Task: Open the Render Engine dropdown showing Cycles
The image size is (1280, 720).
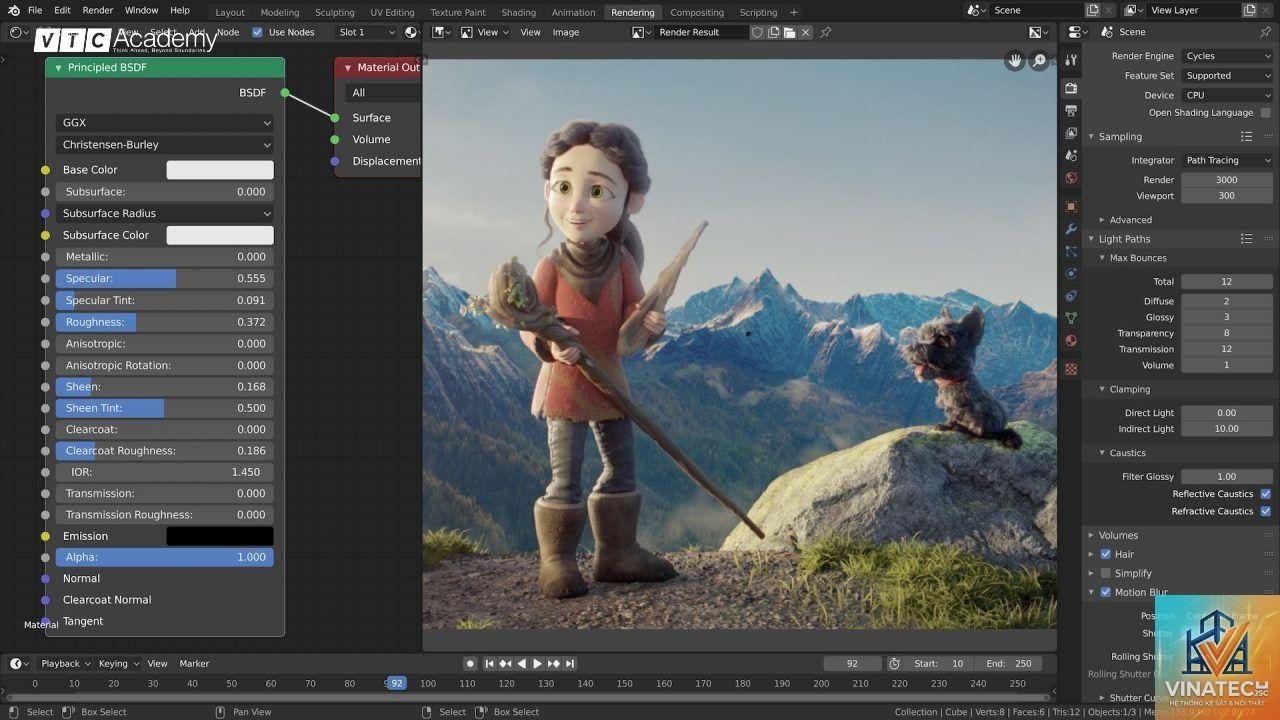Action: tap(1227, 56)
